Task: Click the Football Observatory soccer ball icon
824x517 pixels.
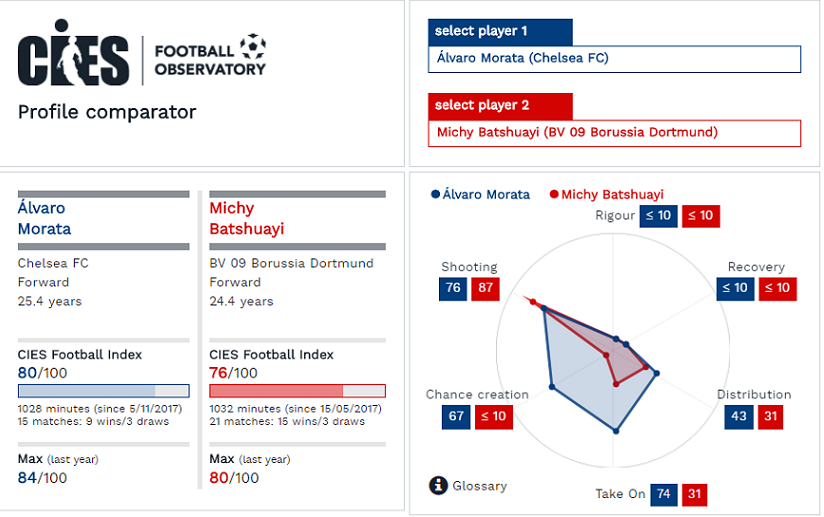Action: 253,47
